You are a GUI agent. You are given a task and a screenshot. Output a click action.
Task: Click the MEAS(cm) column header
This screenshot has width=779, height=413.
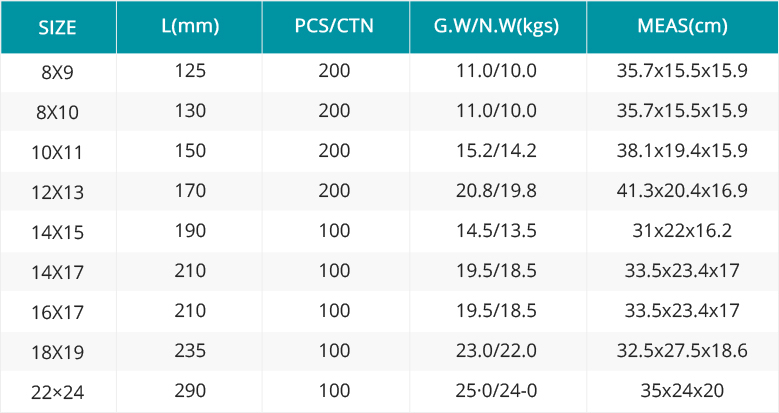(682, 27)
